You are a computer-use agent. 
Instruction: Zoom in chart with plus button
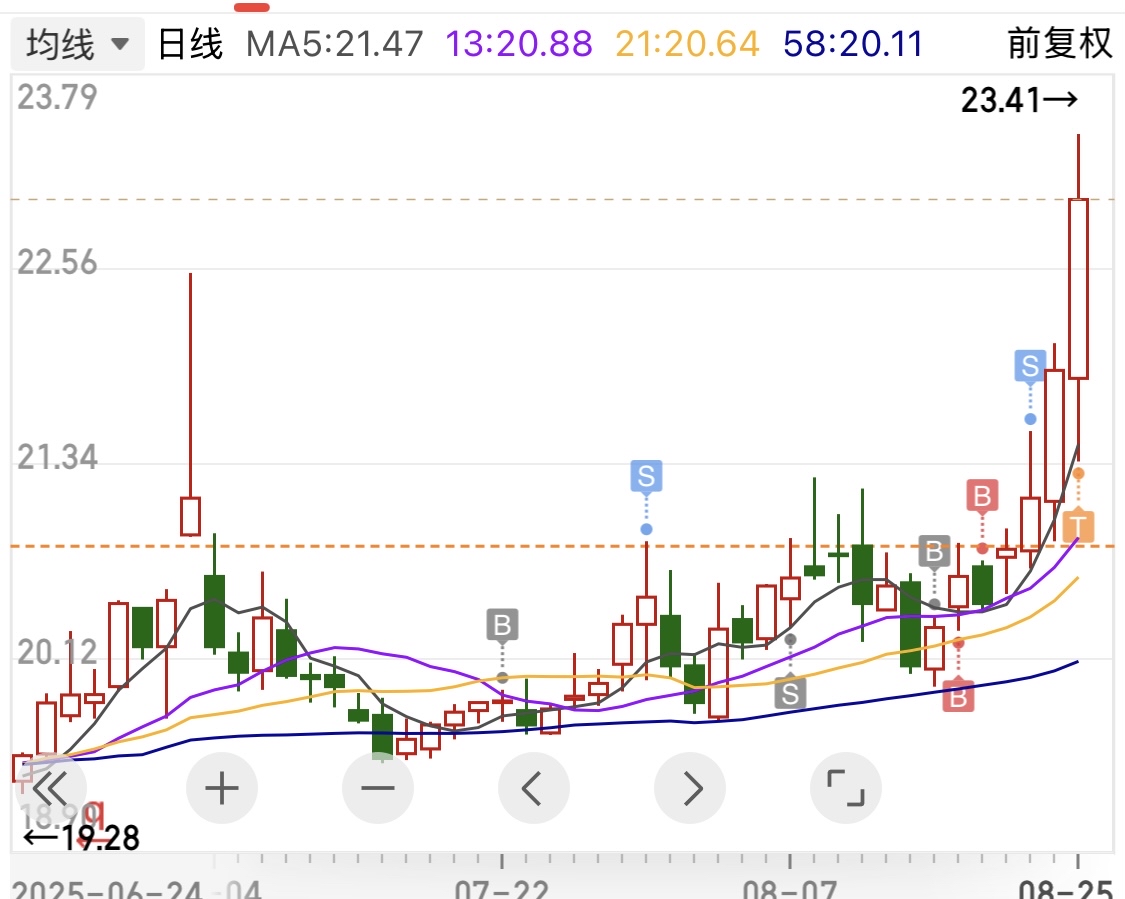coord(222,789)
